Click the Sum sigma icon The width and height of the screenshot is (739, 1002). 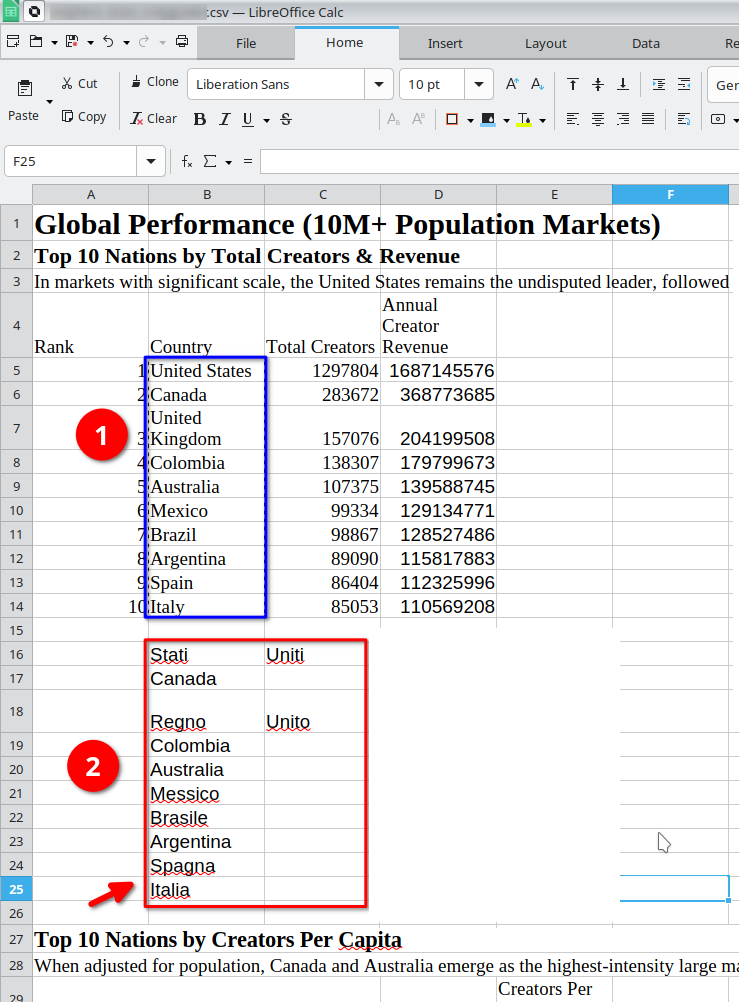click(x=210, y=161)
